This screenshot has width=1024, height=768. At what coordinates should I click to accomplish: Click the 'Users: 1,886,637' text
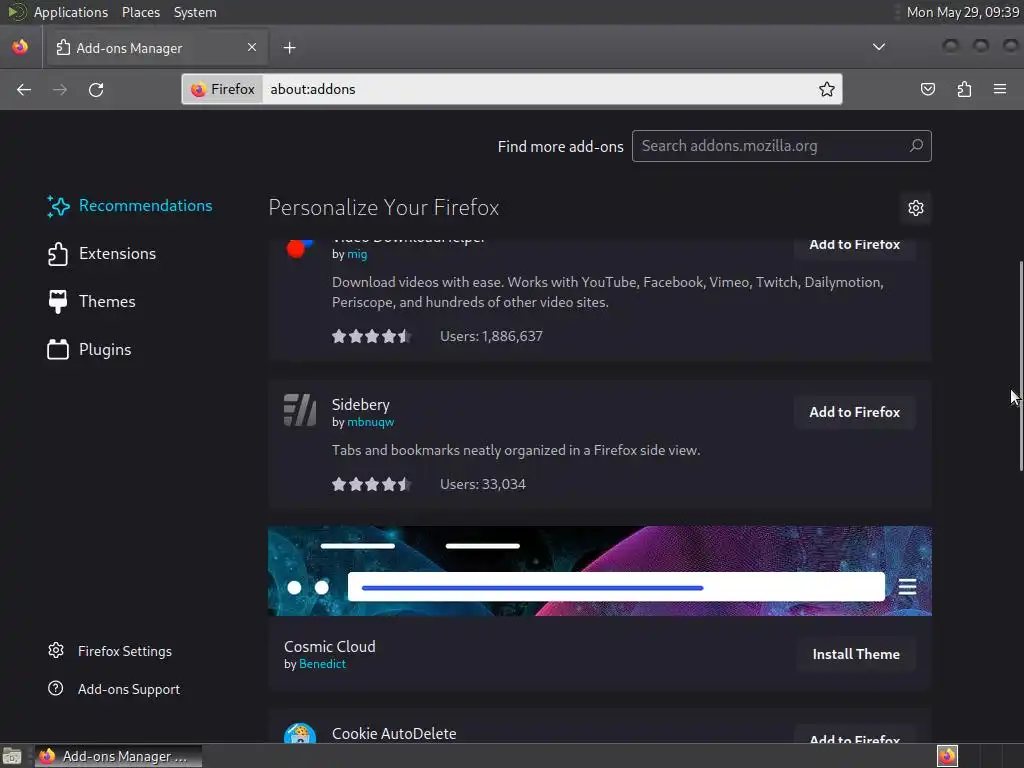pyautogui.click(x=491, y=336)
